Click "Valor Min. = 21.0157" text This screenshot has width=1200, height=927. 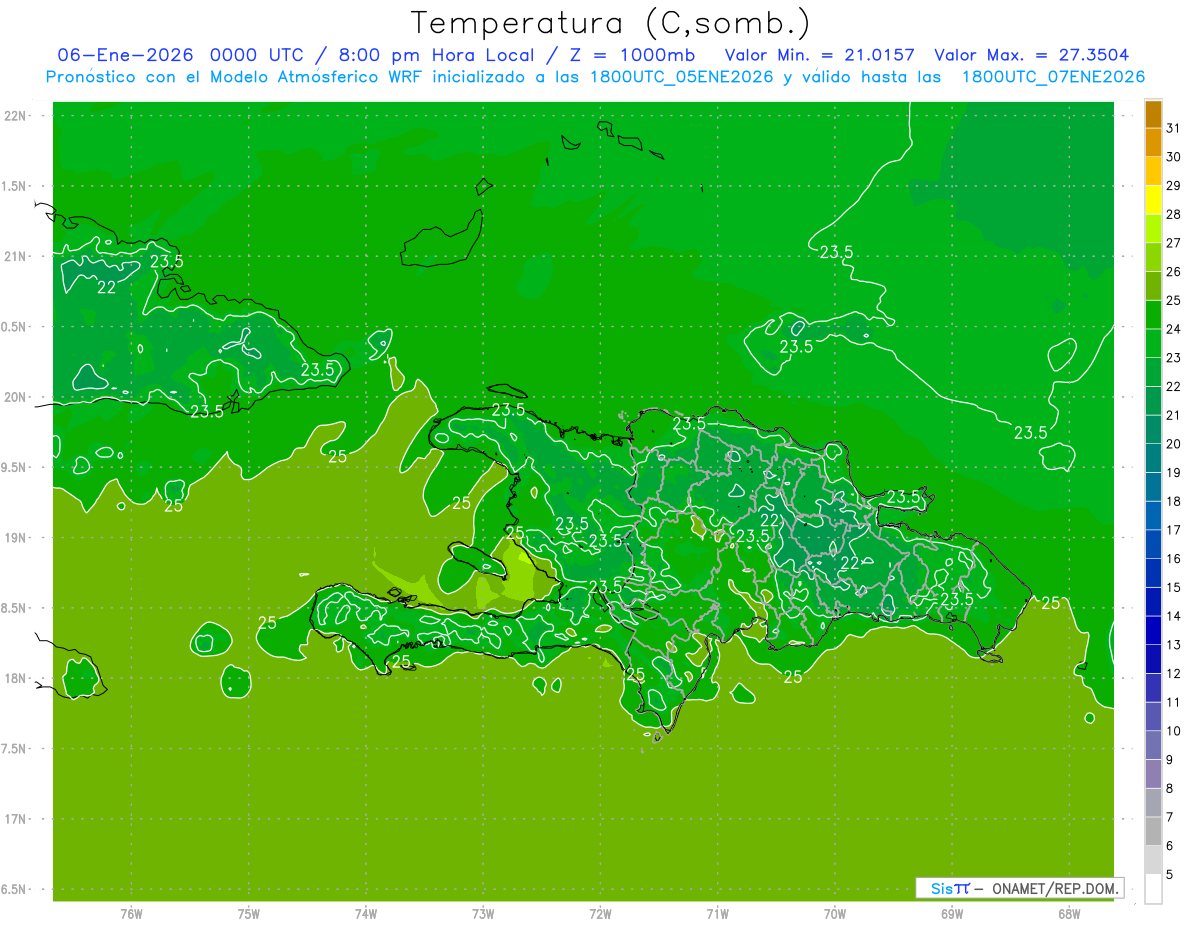click(x=819, y=55)
